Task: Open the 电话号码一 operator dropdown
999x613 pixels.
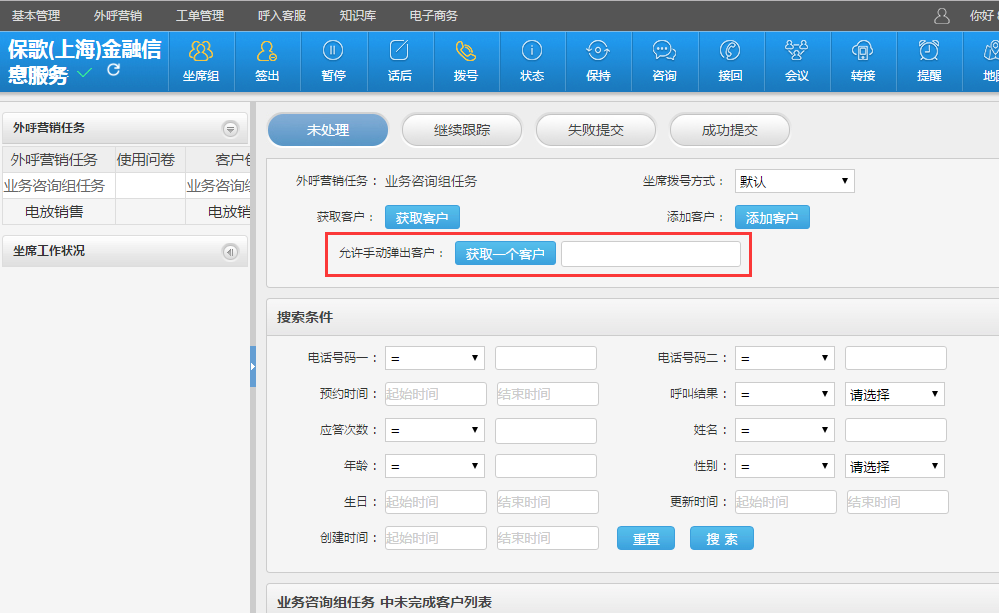Action: [435, 358]
